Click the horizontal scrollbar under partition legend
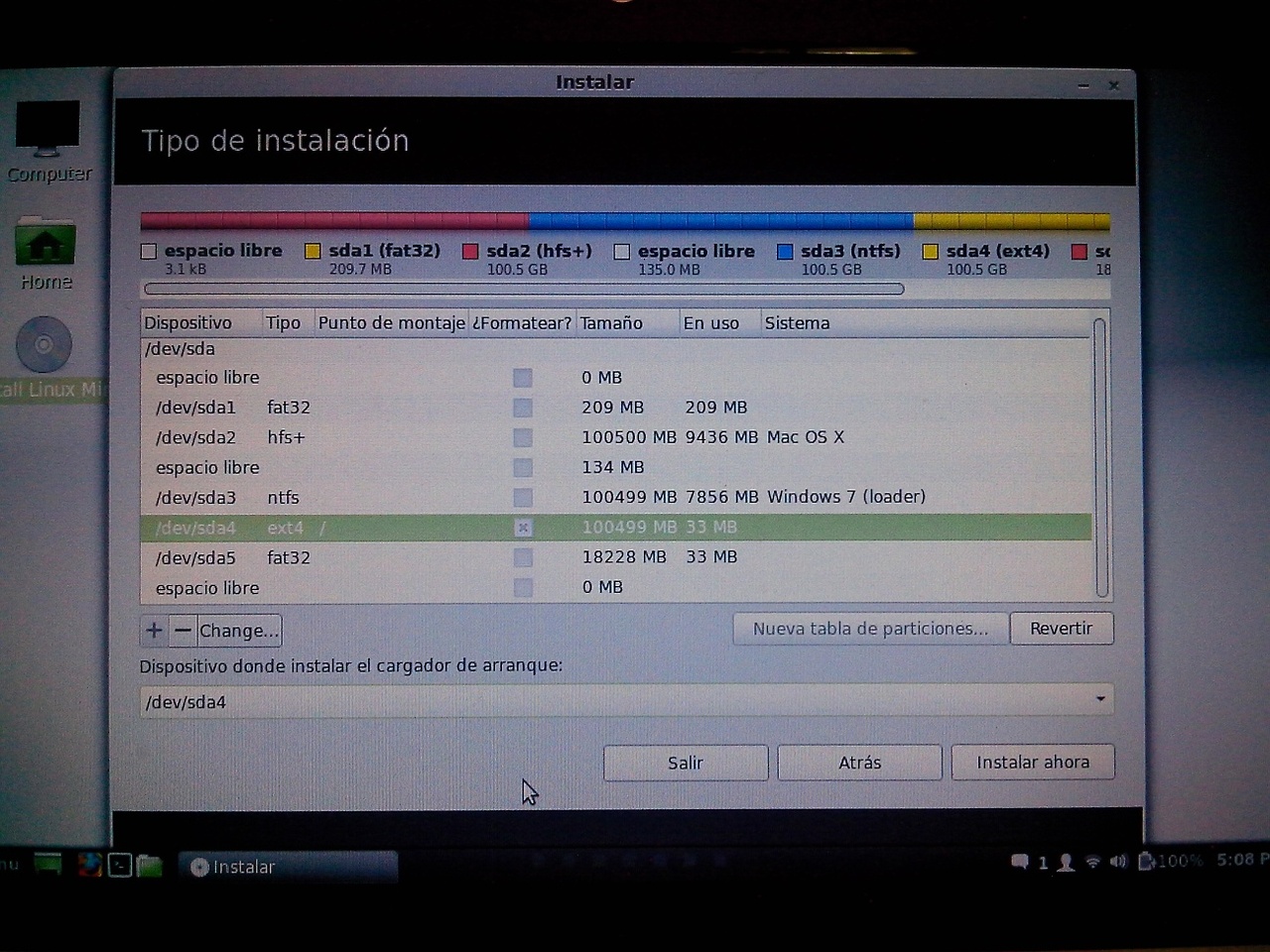The image size is (1270, 952). click(524, 290)
